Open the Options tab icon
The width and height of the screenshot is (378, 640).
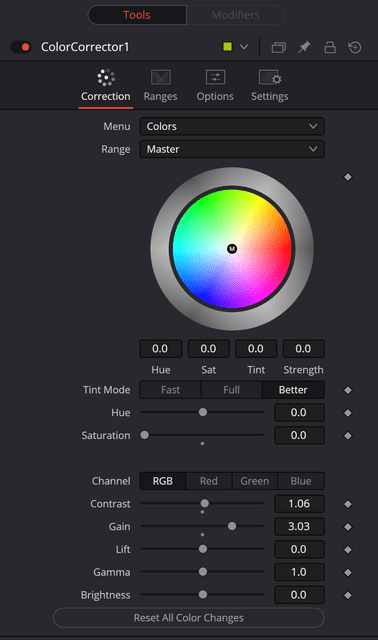215,77
